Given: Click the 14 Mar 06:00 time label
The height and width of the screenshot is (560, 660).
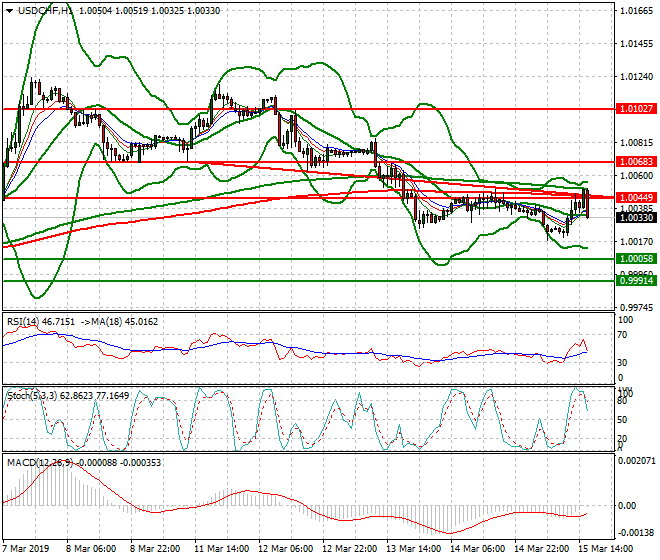Looking at the screenshot, I should click(478, 549).
